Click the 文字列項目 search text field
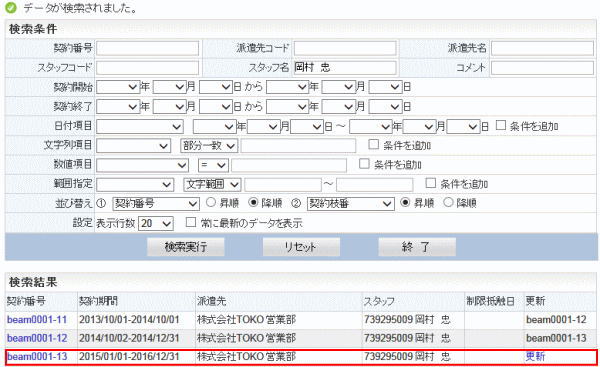The height and width of the screenshot is (367, 600). click(x=298, y=146)
